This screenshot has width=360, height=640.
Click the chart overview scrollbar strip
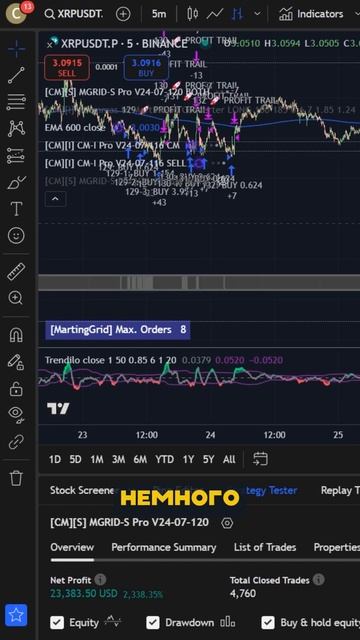[x=199, y=282]
